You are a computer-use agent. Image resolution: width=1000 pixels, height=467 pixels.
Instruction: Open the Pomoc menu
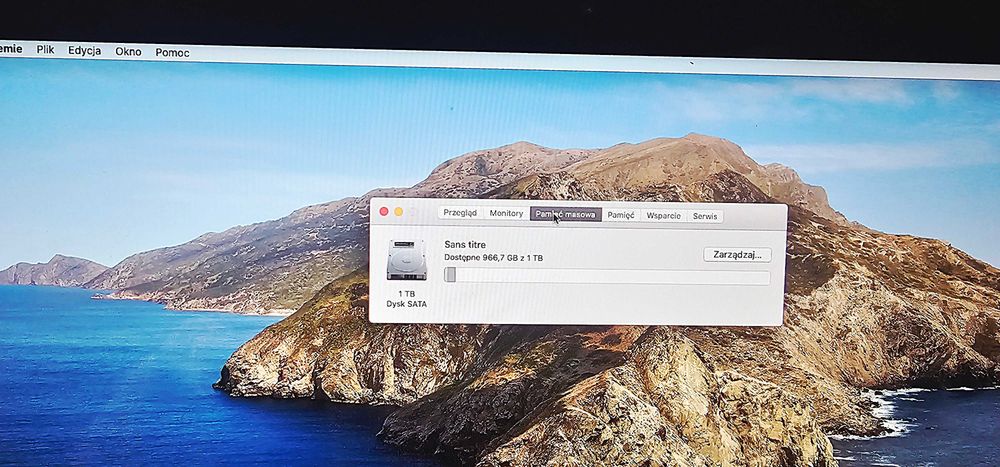pyautogui.click(x=172, y=52)
